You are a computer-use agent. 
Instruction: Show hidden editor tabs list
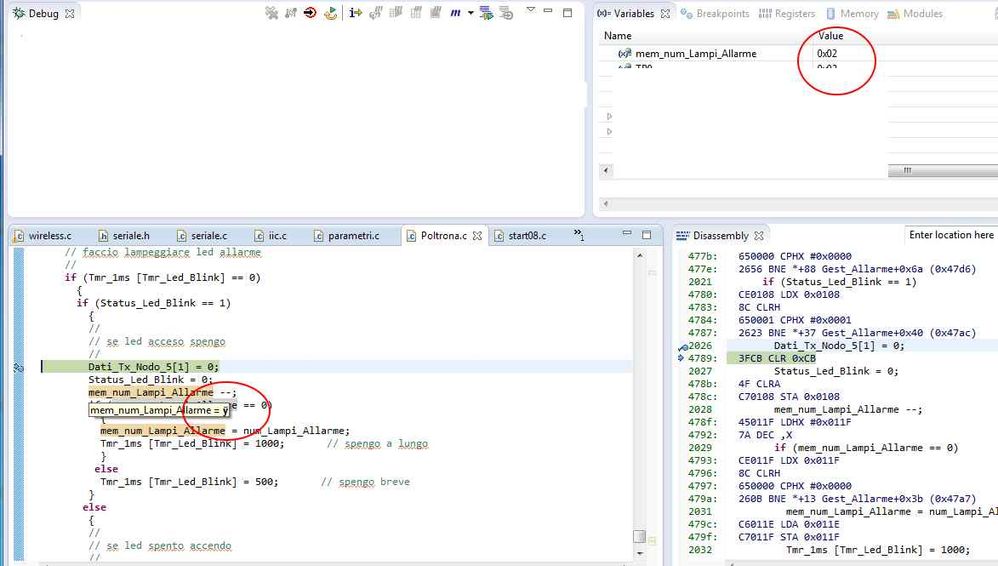pos(579,235)
